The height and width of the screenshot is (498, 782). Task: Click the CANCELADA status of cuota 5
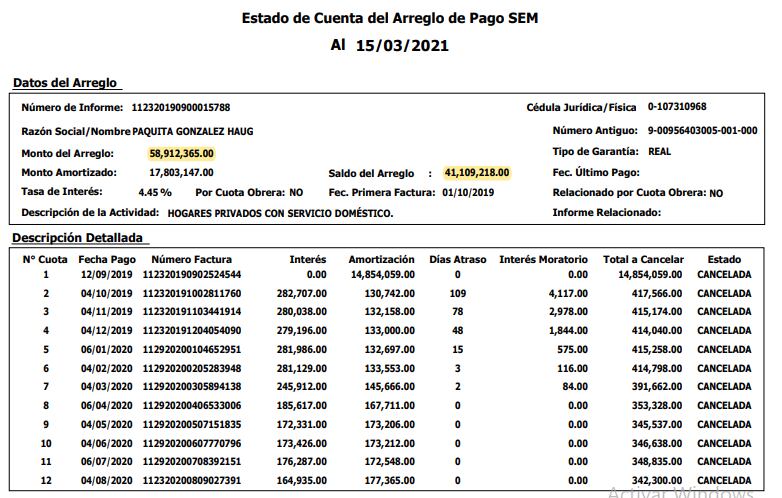click(723, 349)
